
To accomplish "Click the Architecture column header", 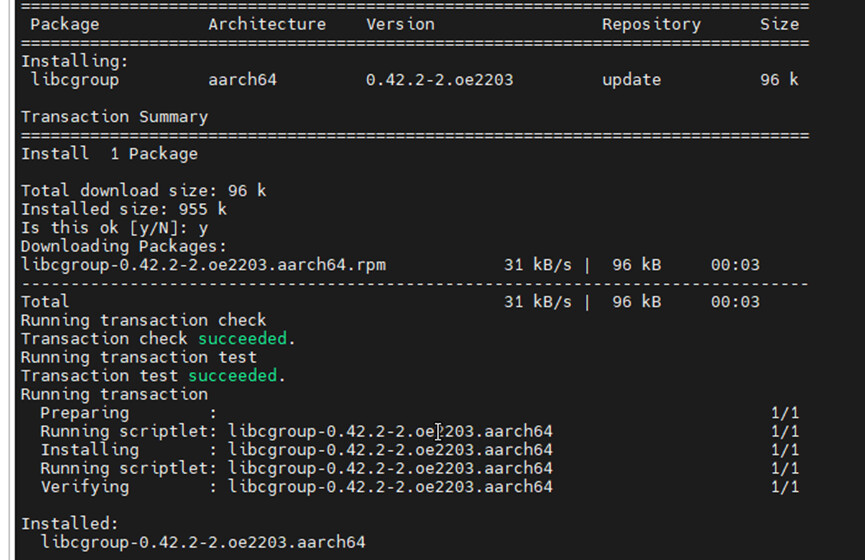I will tap(267, 24).
